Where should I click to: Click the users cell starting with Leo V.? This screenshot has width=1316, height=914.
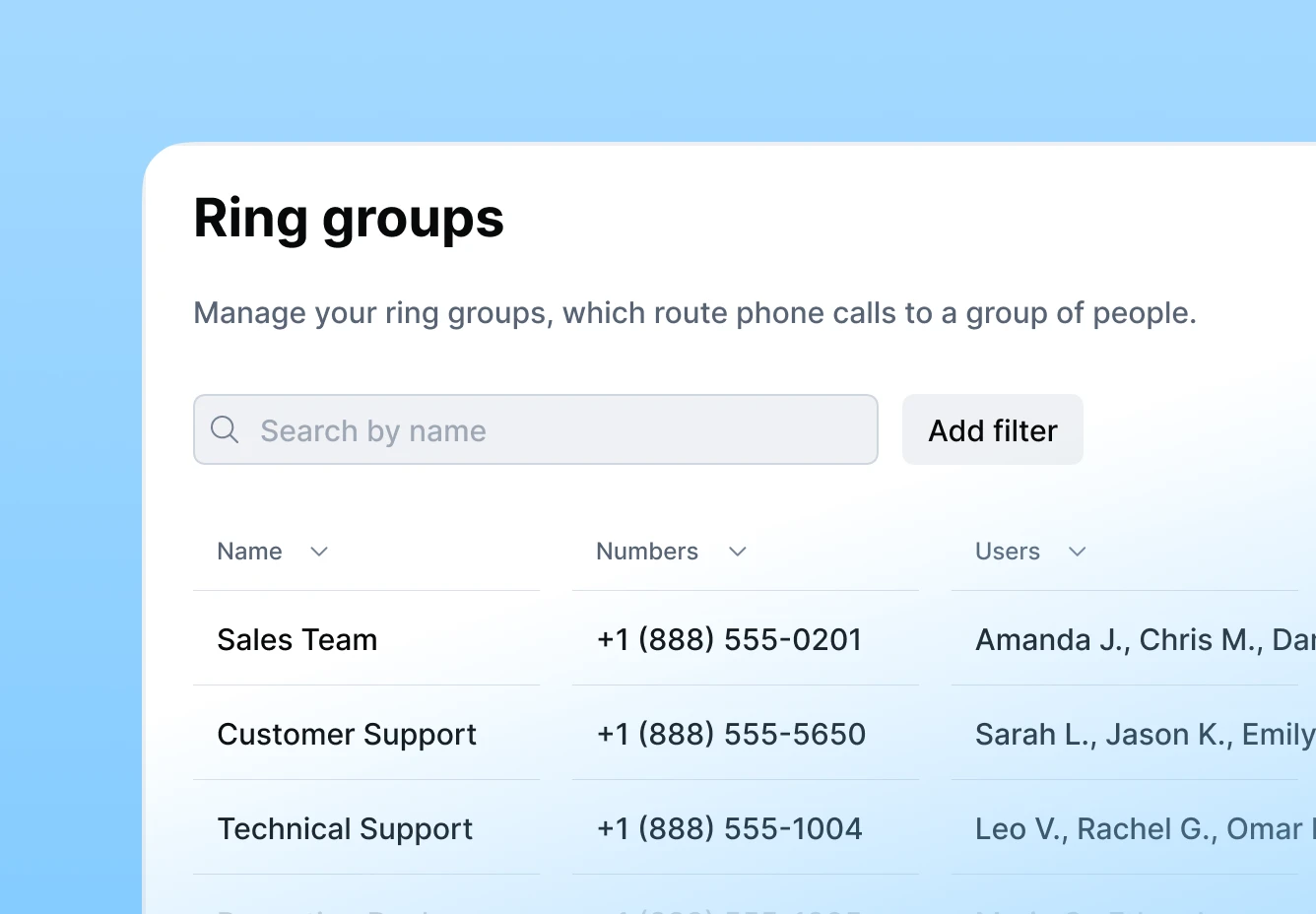click(x=1143, y=829)
